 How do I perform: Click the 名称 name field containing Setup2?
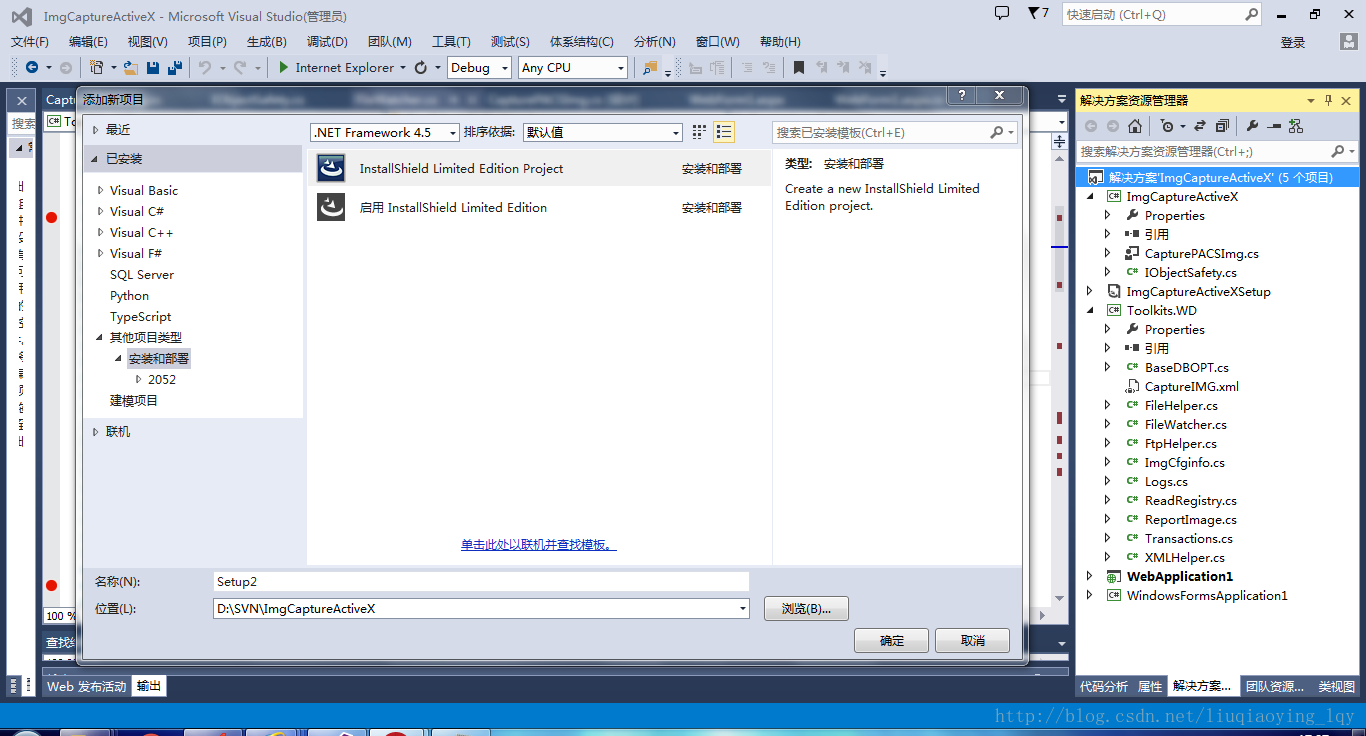click(481, 581)
